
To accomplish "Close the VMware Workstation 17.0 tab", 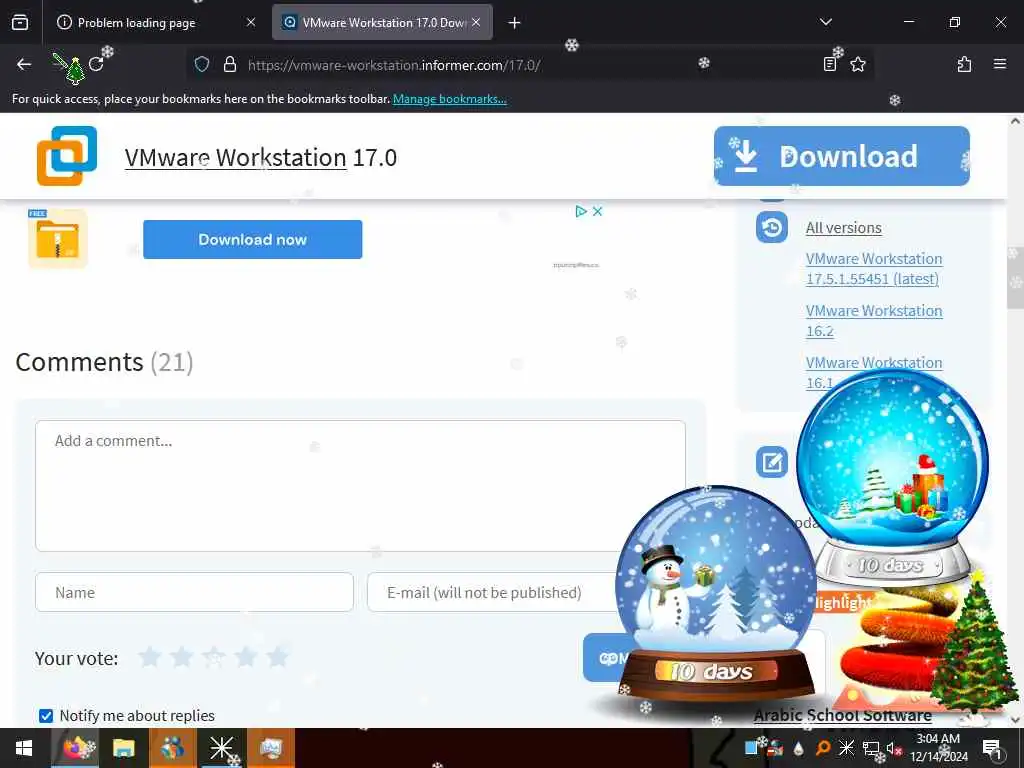I will 476,22.
